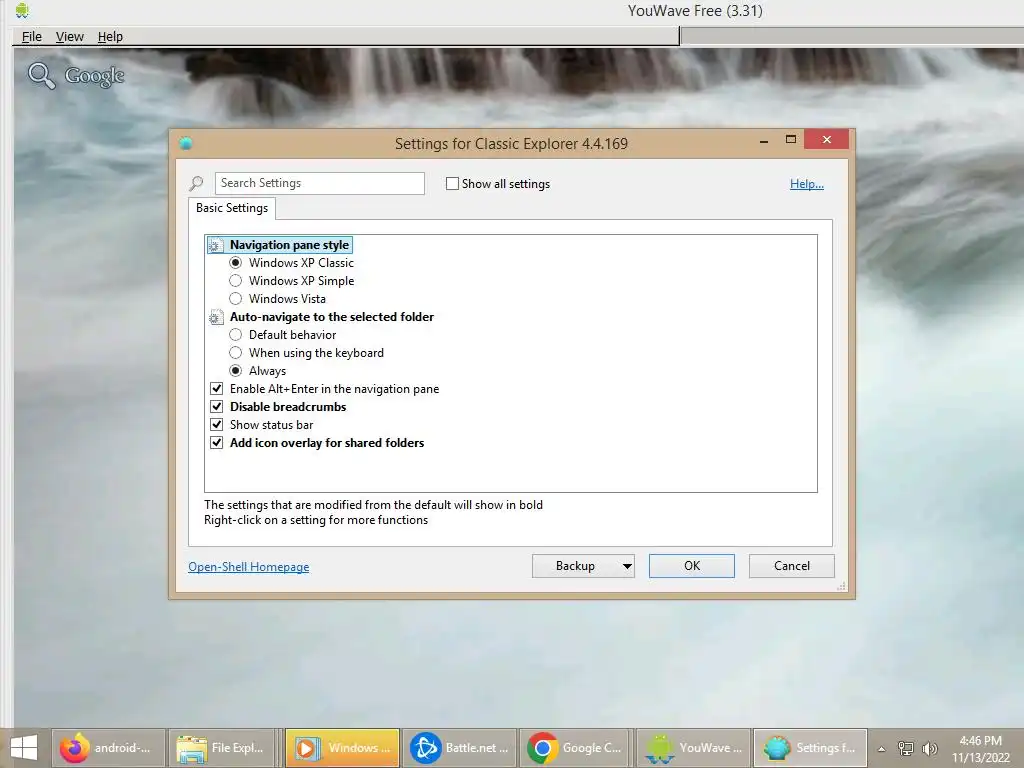
Task: Select Windows Vista navigation style
Action: pyautogui.click(x=236, y=298)
